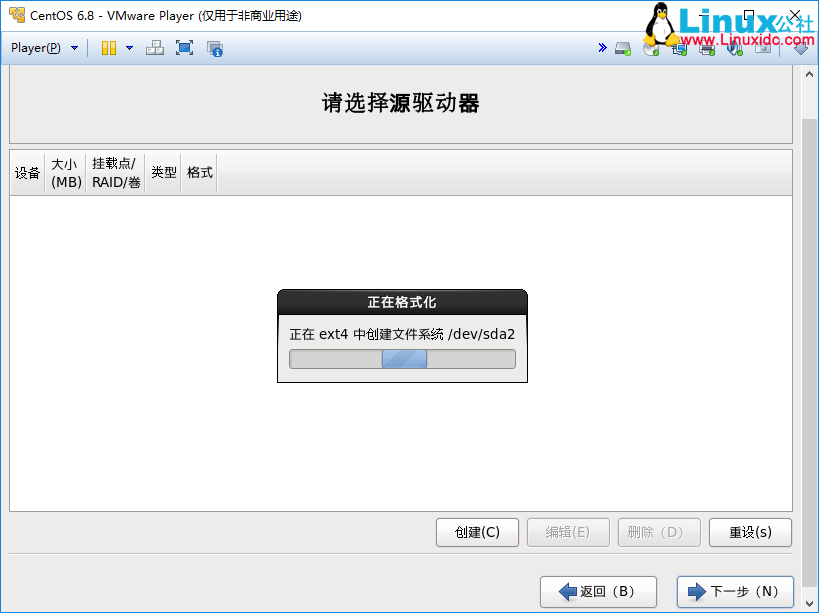Select the sound card device icon
Screen dimensions: 819x613
pos(734,47)
